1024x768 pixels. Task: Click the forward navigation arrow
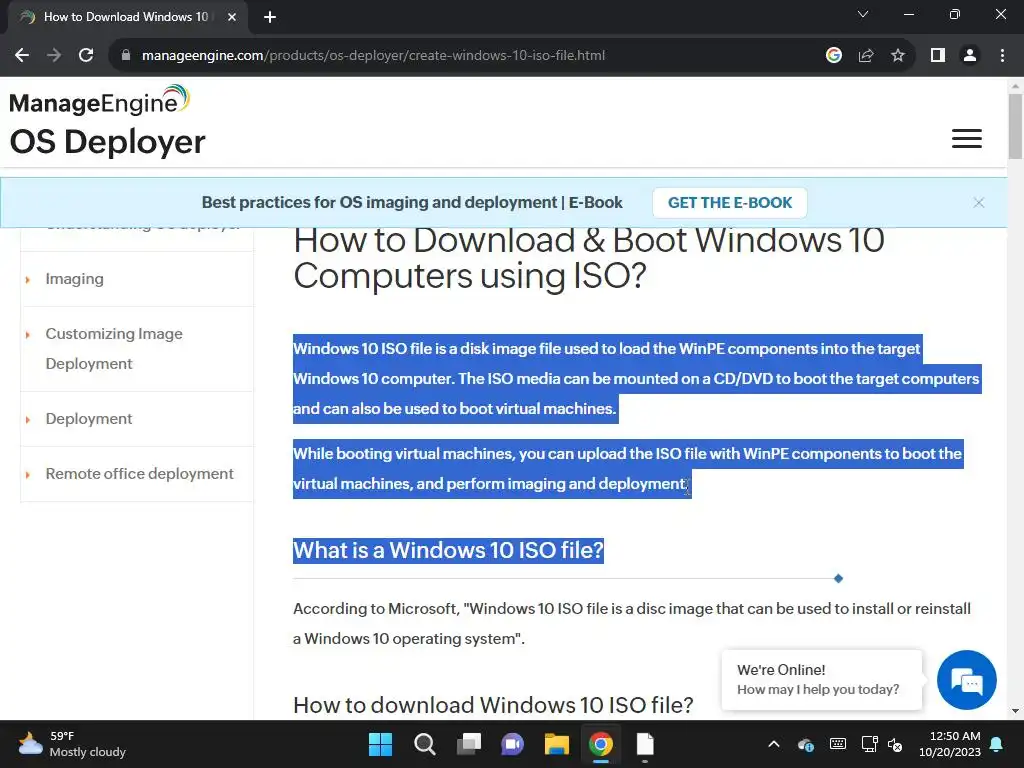[x=54, y=56]
